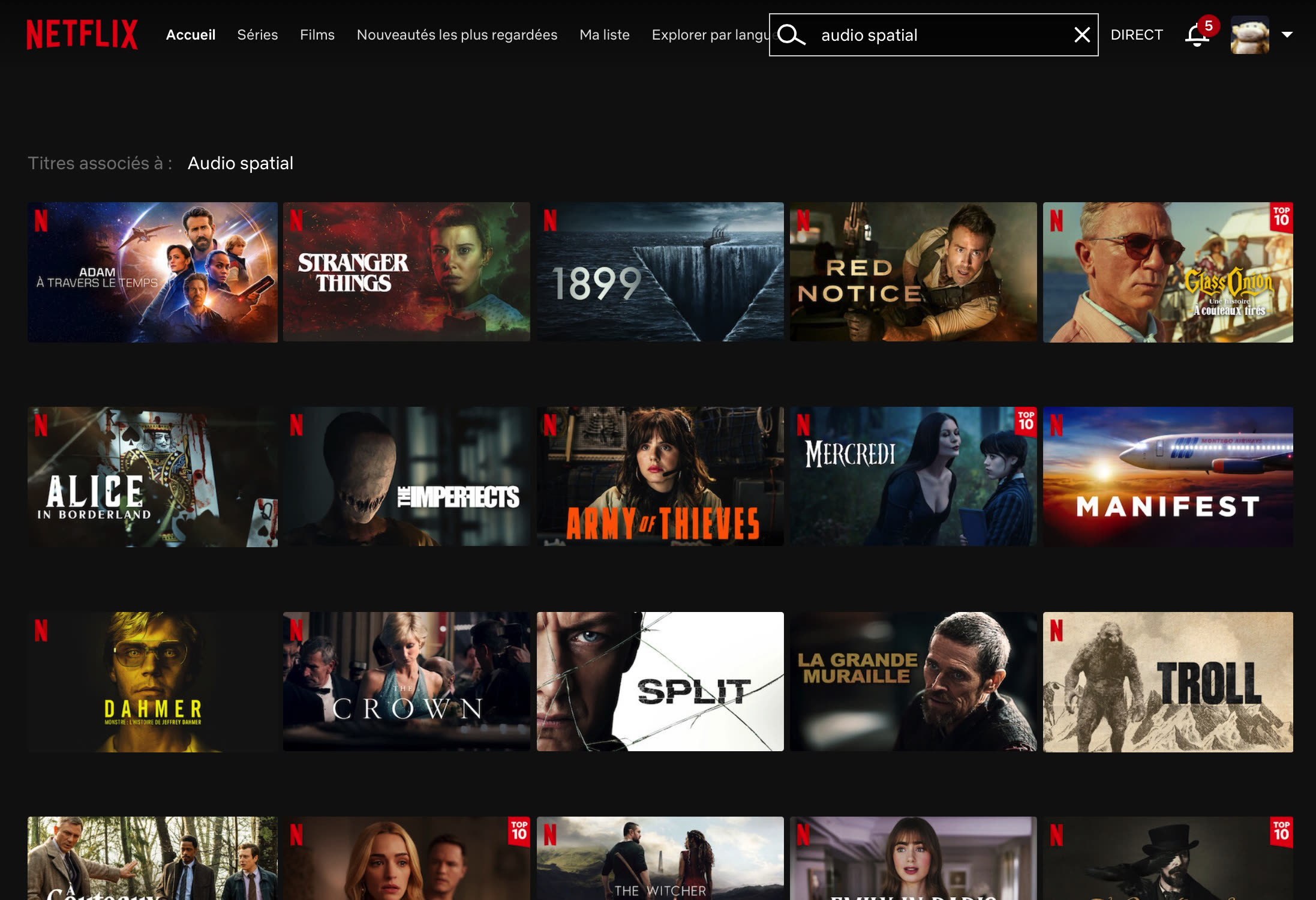1316x900 pixels.
Task: Open the Films menu item
Action: 317,35
